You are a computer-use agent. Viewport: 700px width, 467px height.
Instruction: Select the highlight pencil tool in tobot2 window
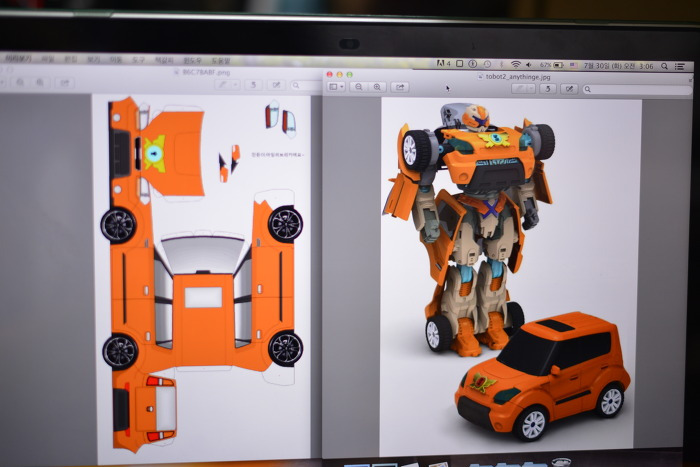pyautogui.click(x=519, y=88)
